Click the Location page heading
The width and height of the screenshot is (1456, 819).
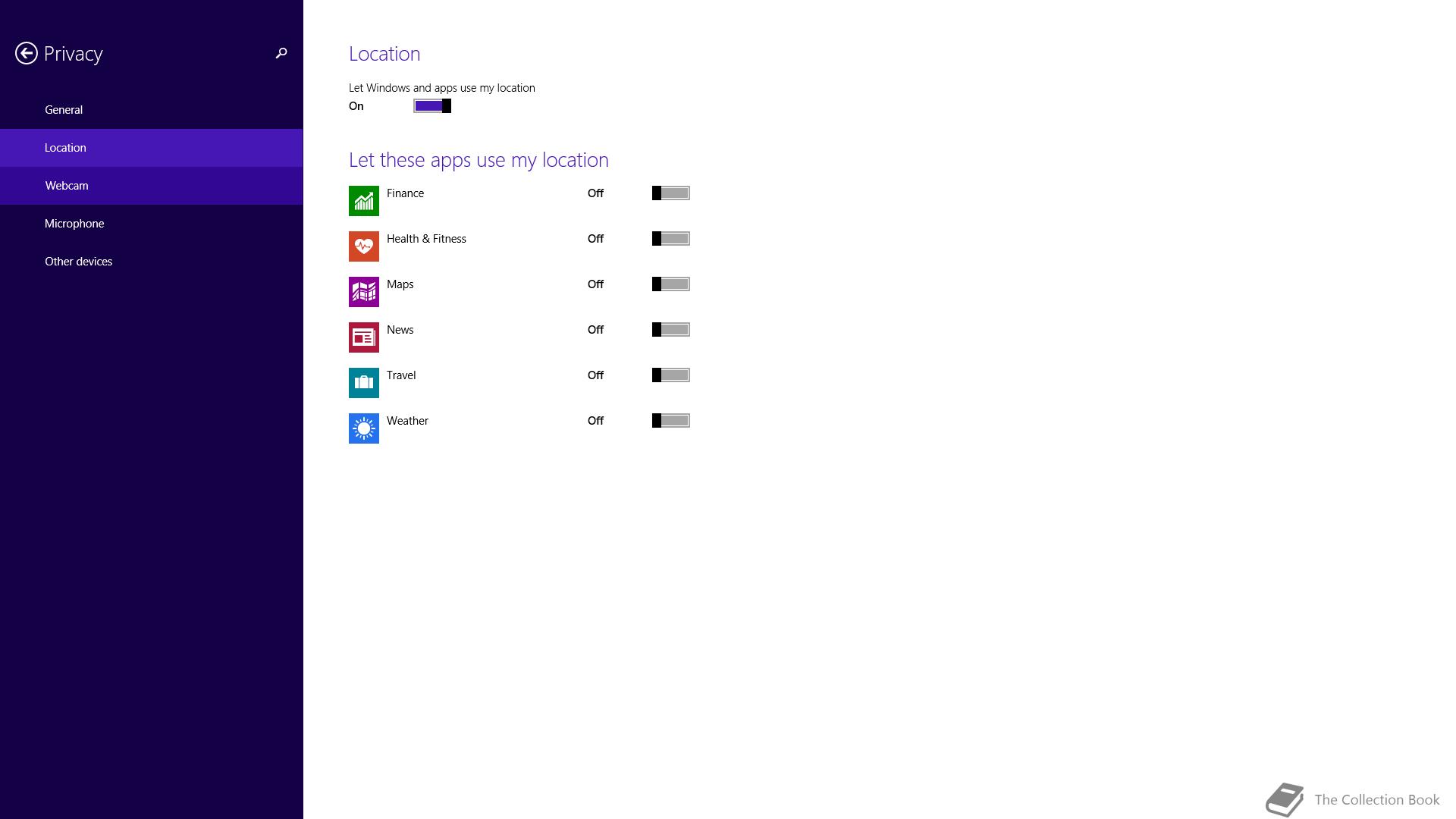tap(384, 54)
